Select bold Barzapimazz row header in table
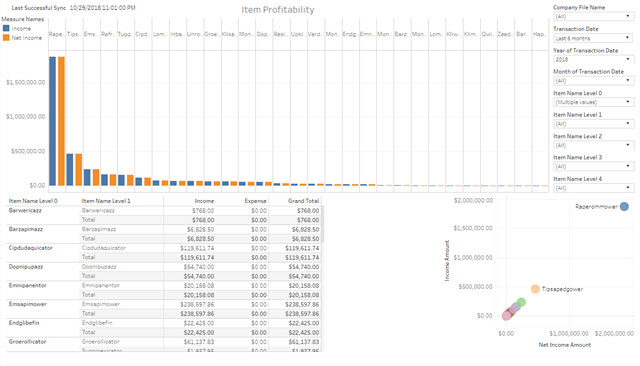The height and width of the screenshot is (366, 640). pos(26,229)
